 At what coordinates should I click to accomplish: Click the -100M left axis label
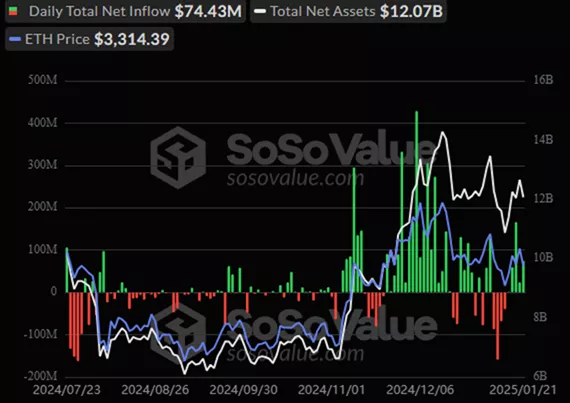41,334
